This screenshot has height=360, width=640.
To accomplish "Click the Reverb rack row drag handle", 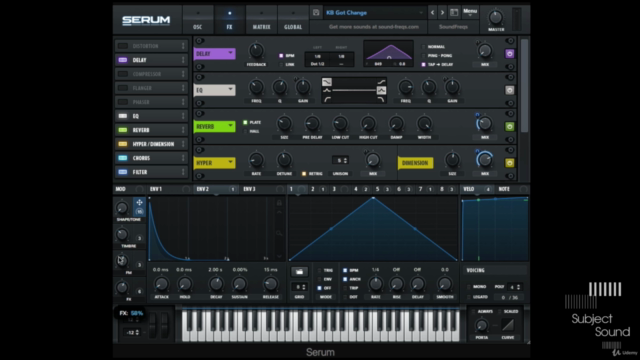I will (183, 130).
